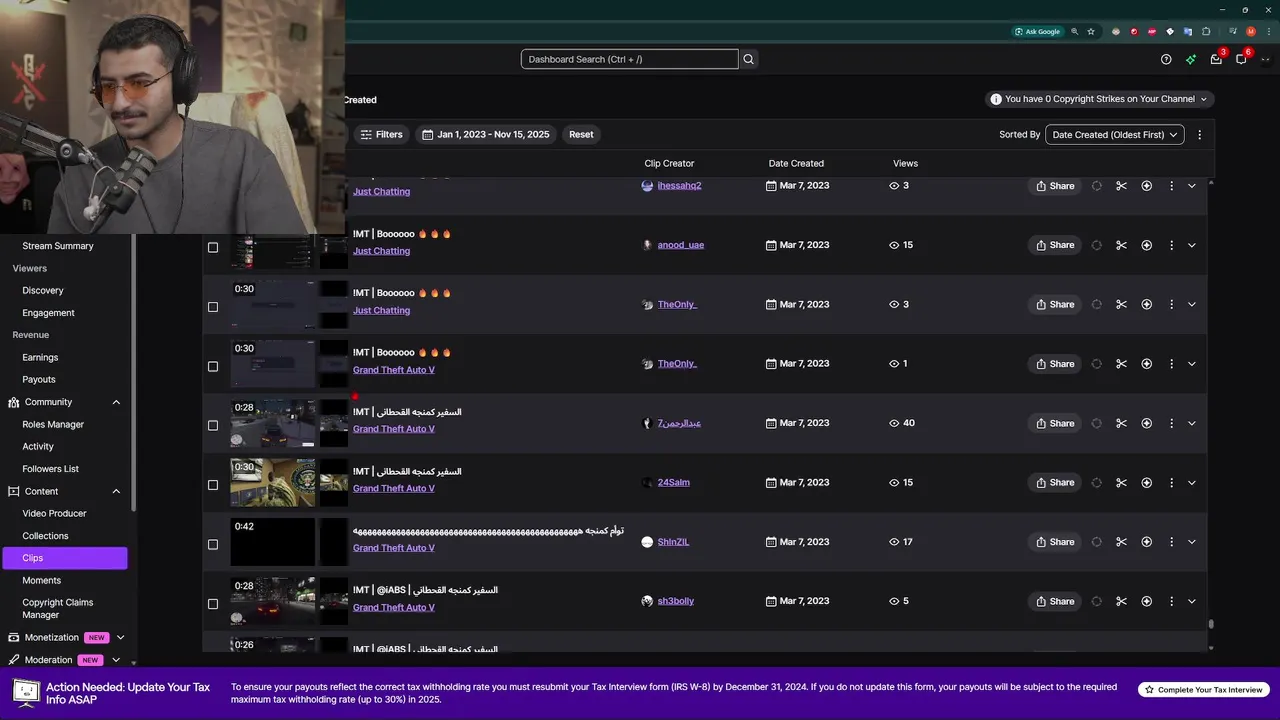Image resolution: width=1280 pixels, height=720 pixels.
Task: Click the scissors edit icon for ShinZIL clip
Action: pyautogui.click(x=1121, y=542)
